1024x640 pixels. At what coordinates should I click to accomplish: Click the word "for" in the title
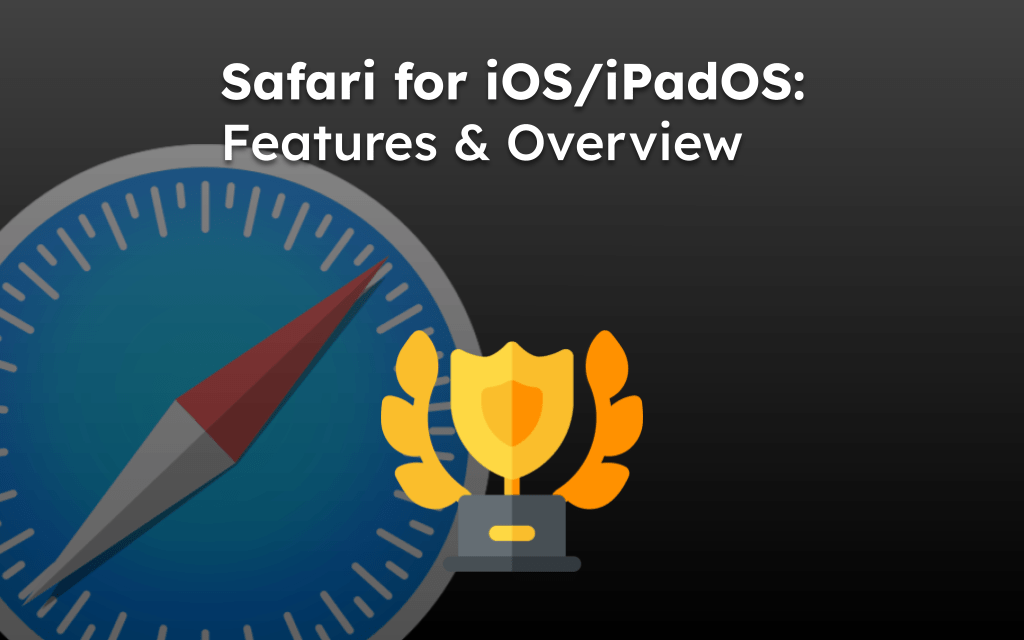coord(430,82)
